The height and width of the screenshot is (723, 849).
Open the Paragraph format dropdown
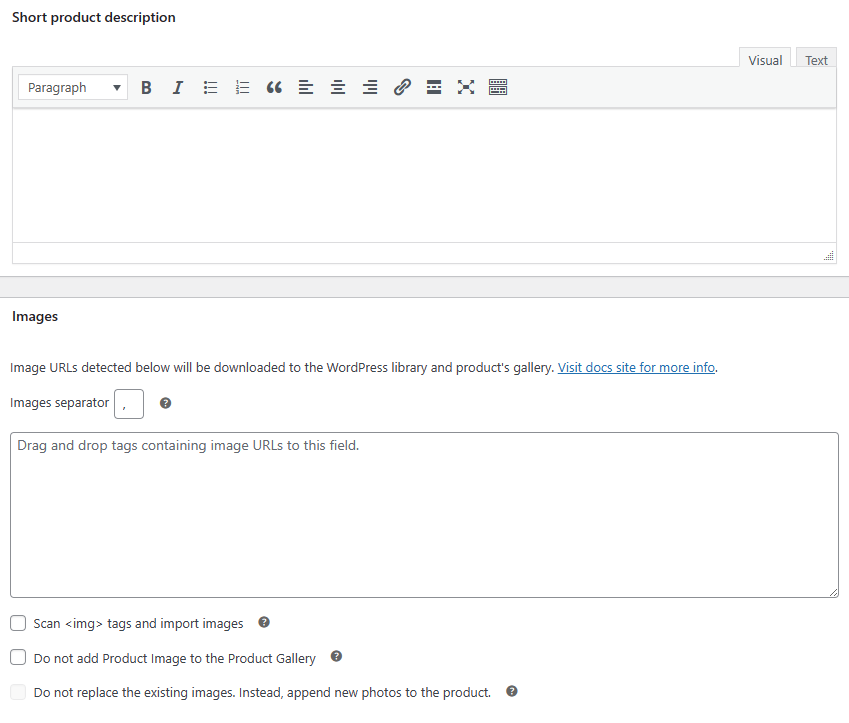tap(73, 87)
